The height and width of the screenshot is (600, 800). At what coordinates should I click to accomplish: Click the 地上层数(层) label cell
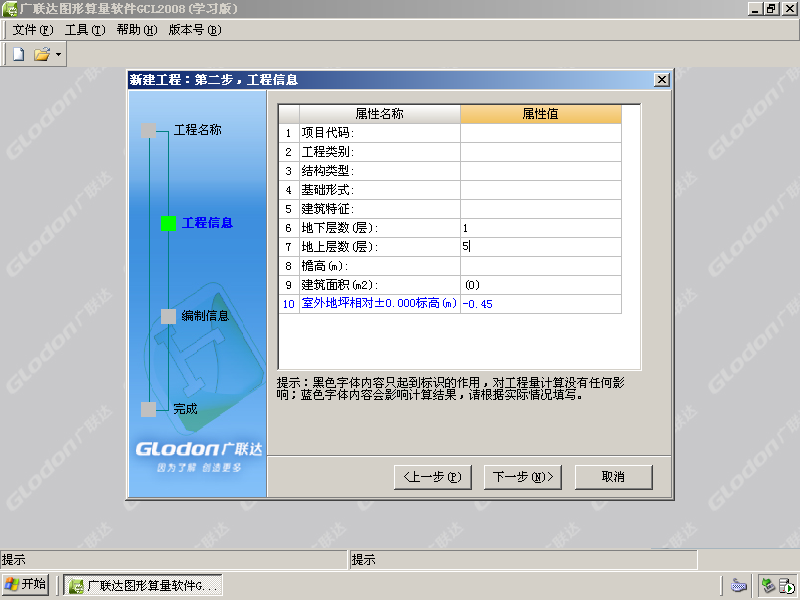[x=380, y=247]
